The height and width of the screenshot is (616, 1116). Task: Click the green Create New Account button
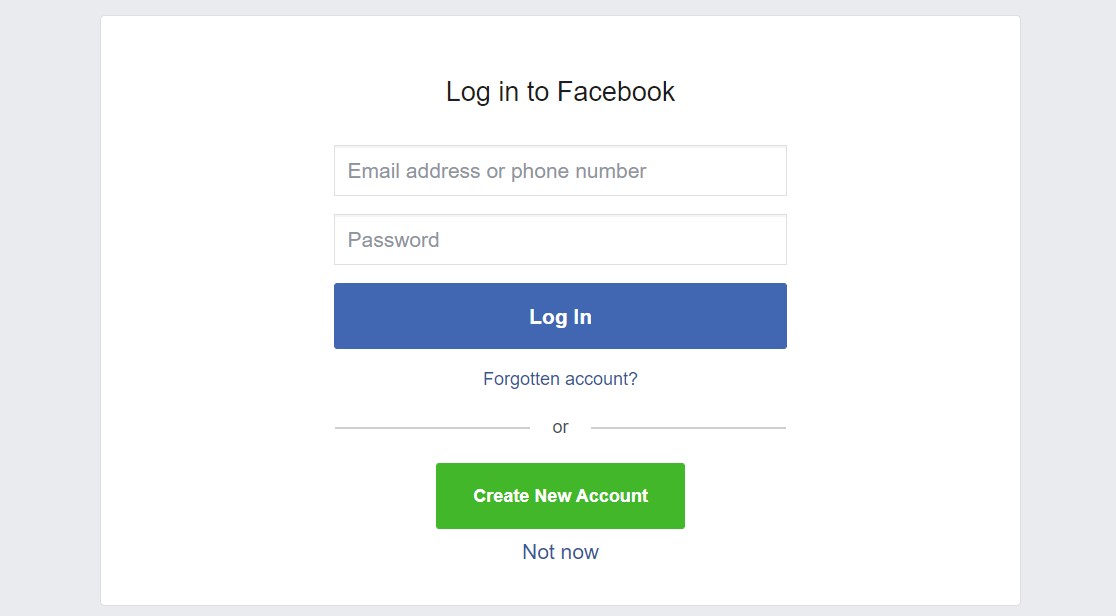(560, 496)
